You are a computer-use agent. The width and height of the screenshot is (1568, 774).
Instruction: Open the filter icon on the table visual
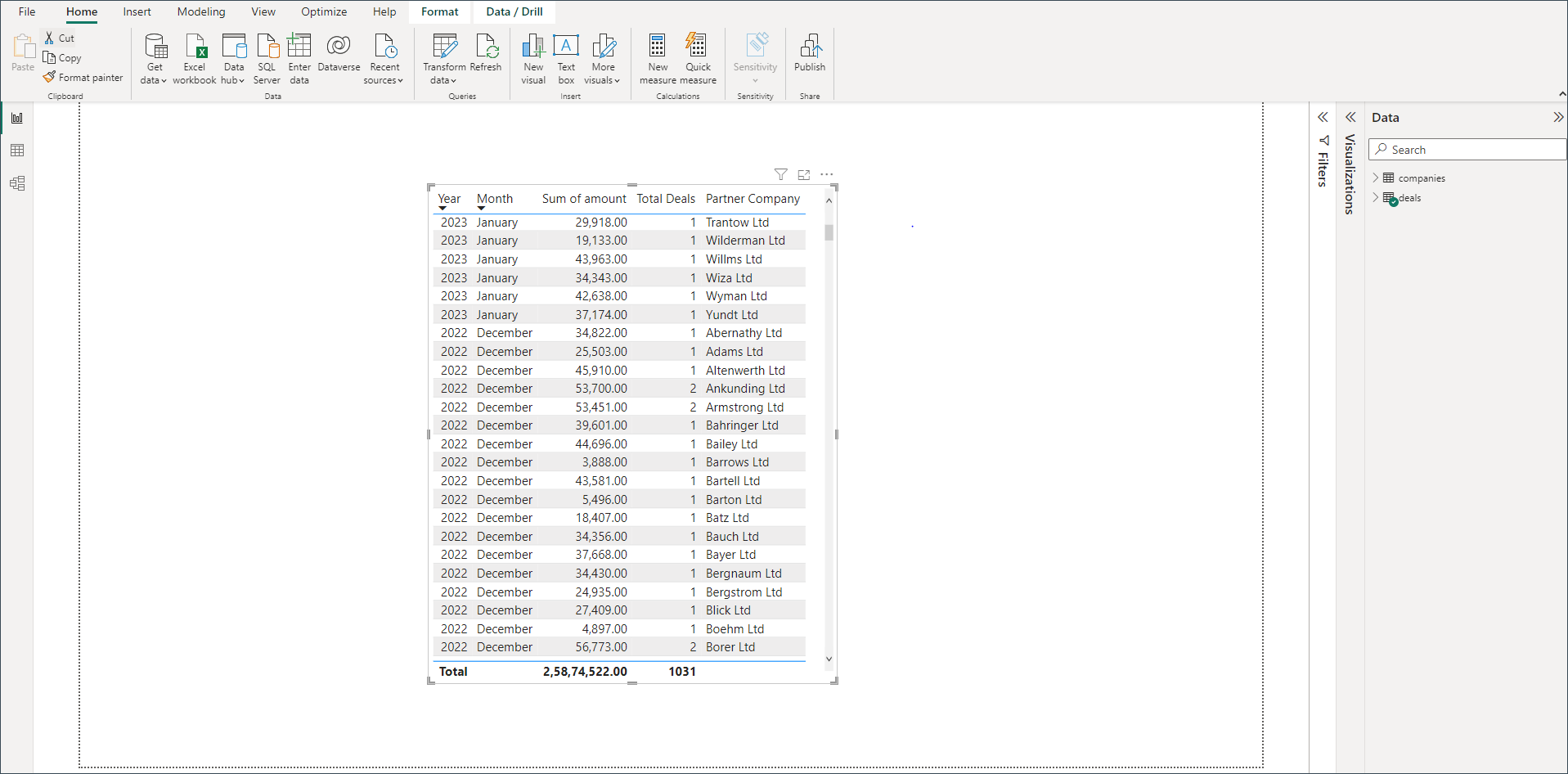pos(781,174)
